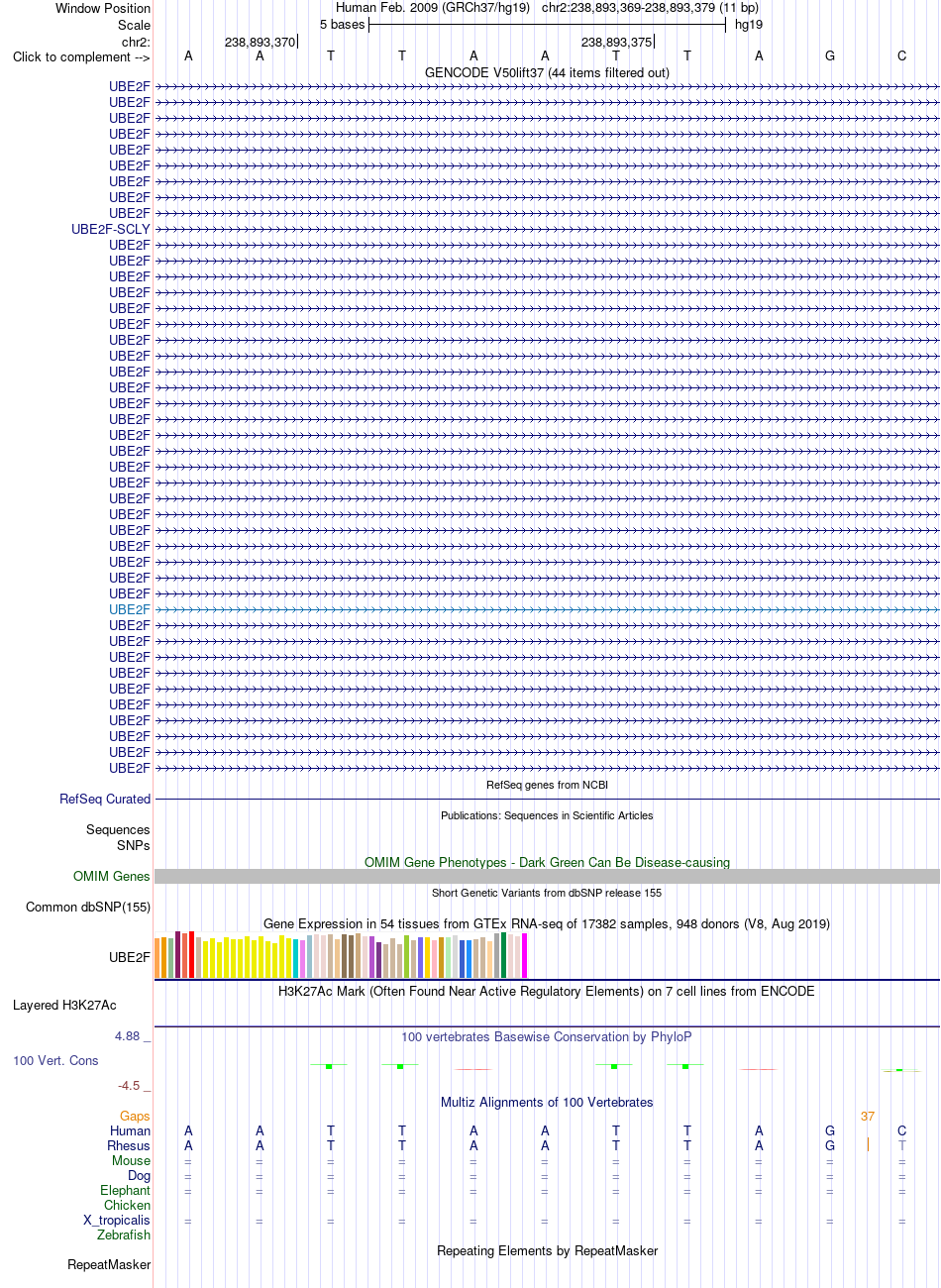The height and width of the screenshot is (1288, 941).
Task: Click the Layered H3K27Ac track label
Action: point(64,1005)
